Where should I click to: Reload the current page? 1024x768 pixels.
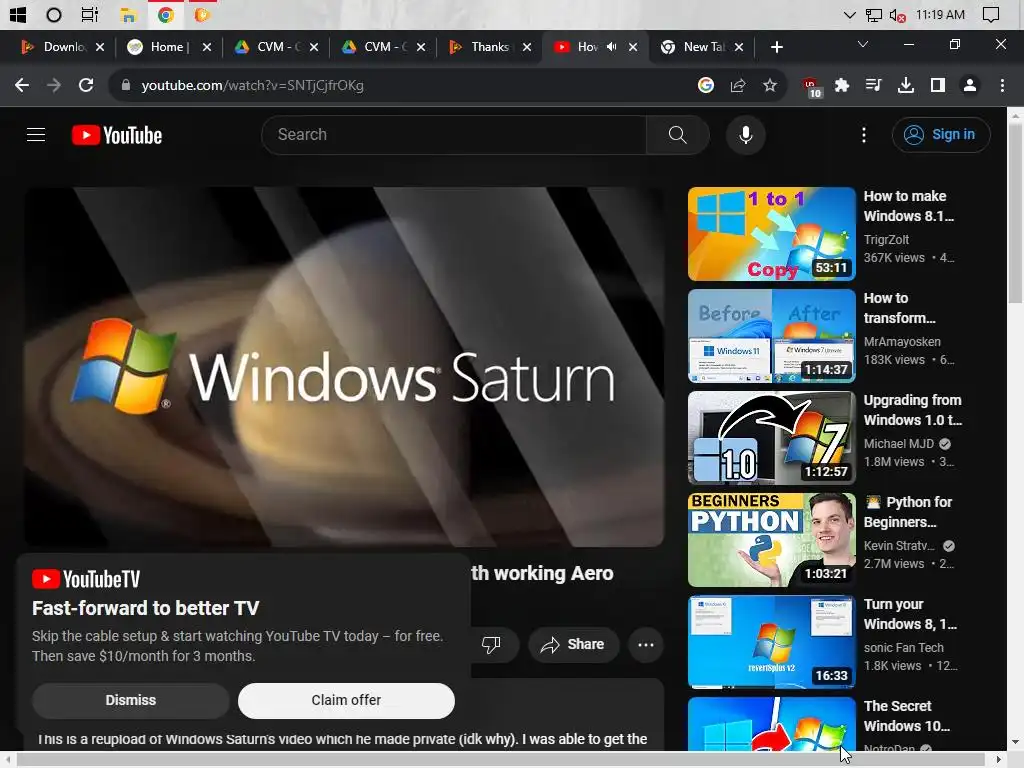click(x=86, y=85)
